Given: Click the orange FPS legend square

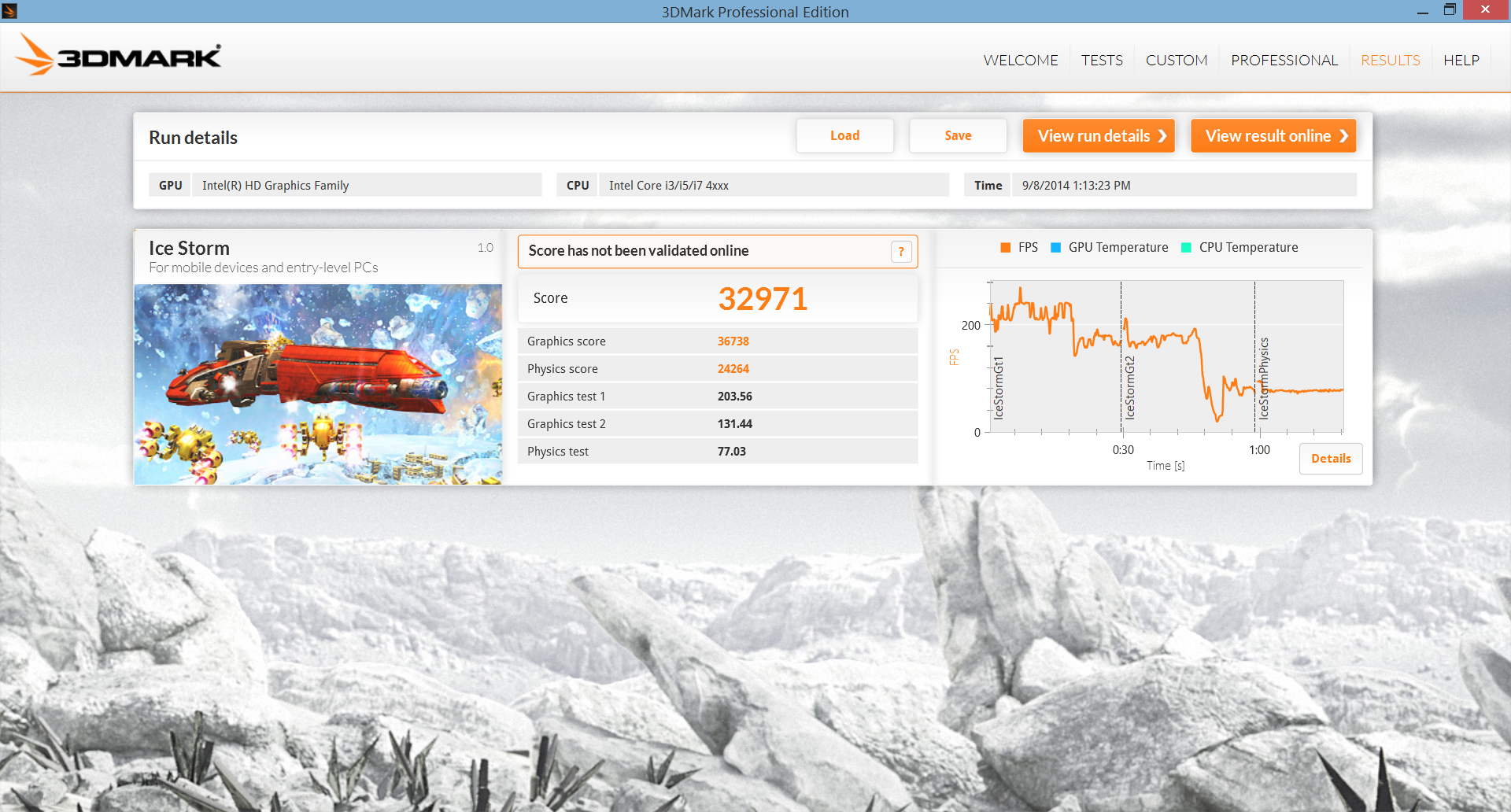Looking at the screenshot, I should 1005,248.
